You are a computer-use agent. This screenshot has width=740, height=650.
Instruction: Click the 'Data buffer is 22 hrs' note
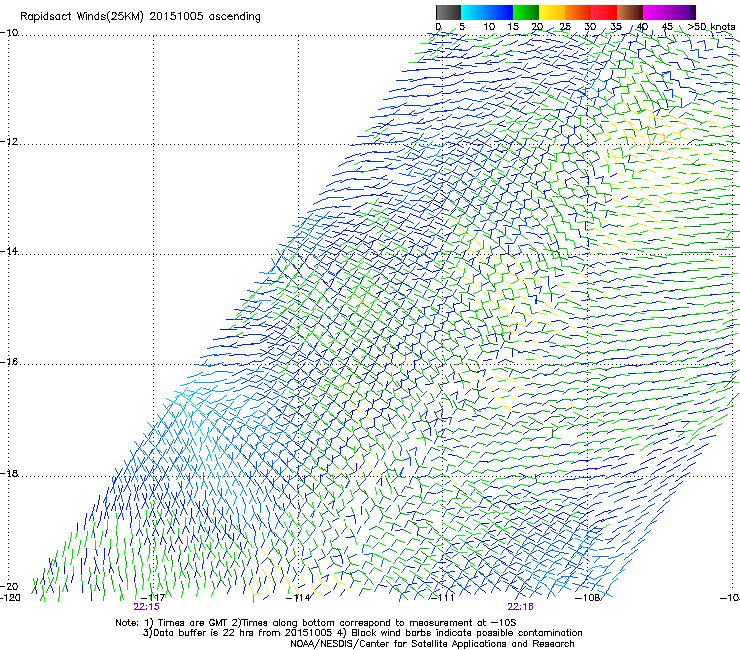pos(362,633)
